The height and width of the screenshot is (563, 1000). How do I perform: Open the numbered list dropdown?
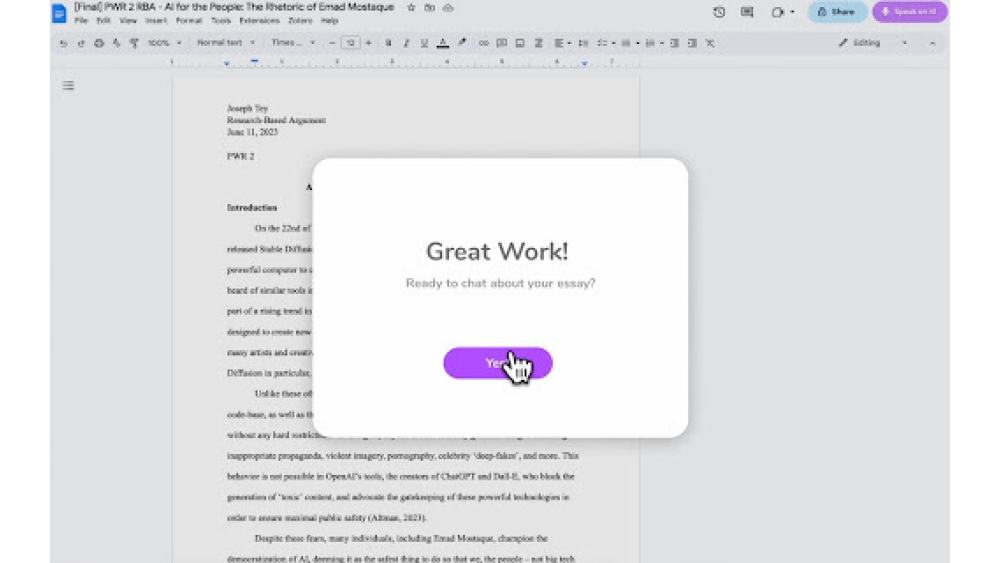coord(654,43)
